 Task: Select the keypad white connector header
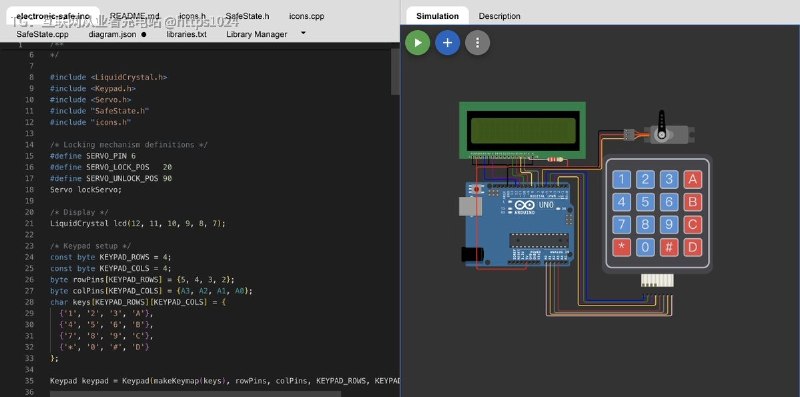[657, 280]
